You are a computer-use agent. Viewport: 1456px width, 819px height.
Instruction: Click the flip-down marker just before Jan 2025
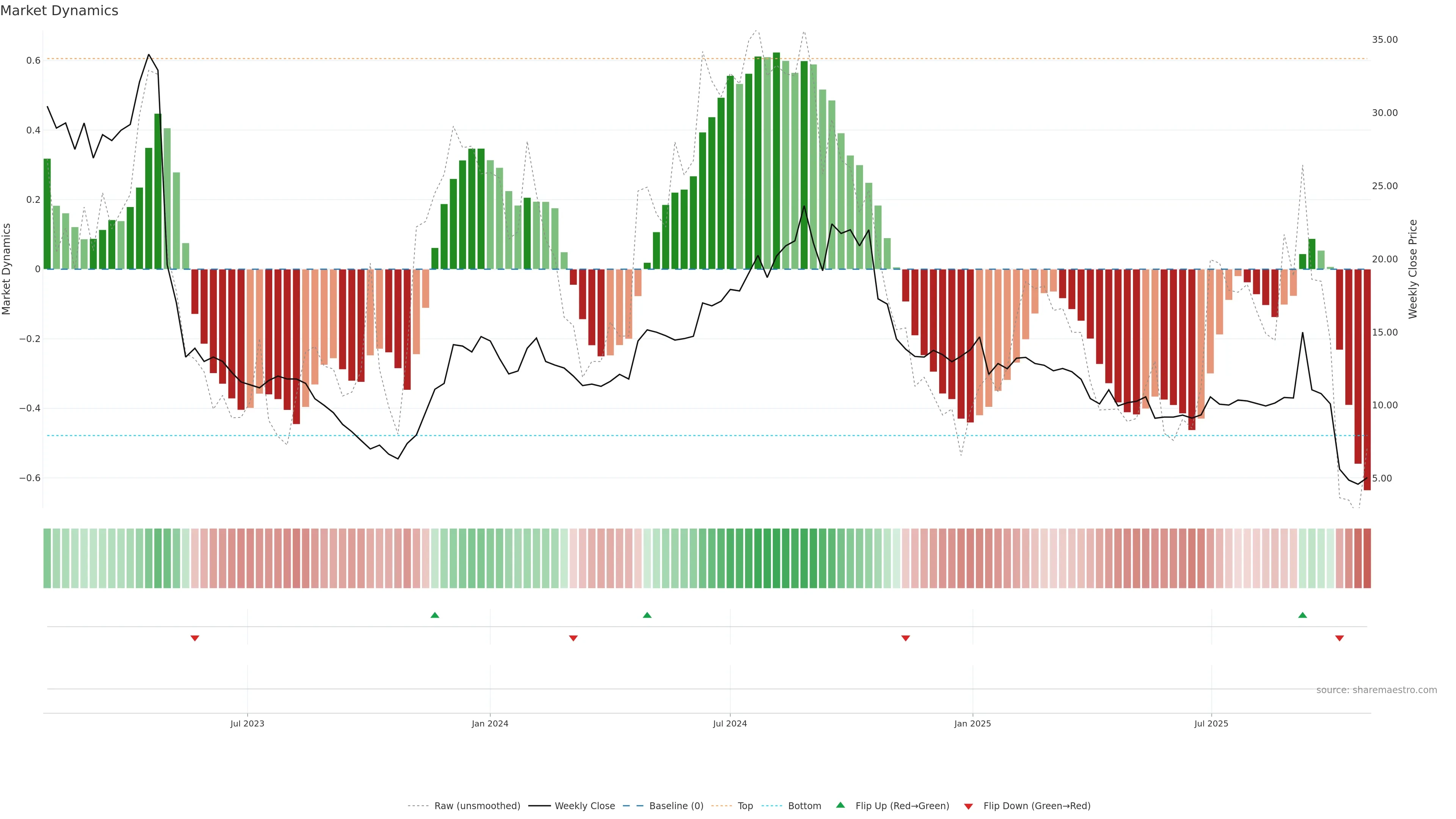(905, 638)
